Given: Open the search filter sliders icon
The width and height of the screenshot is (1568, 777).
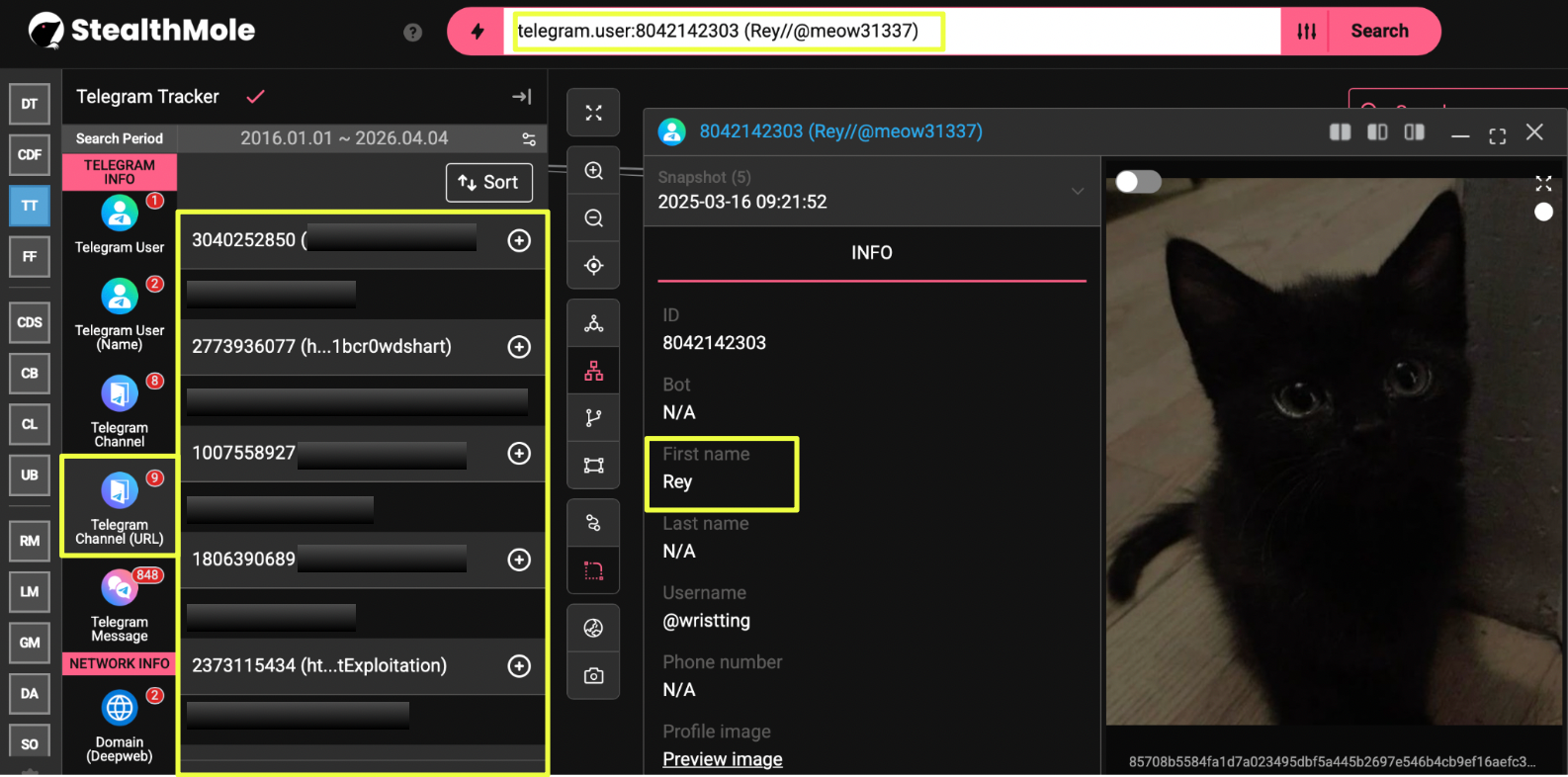Looking at the screenshot, I should pyautogui.click(x=1306, y=32).
